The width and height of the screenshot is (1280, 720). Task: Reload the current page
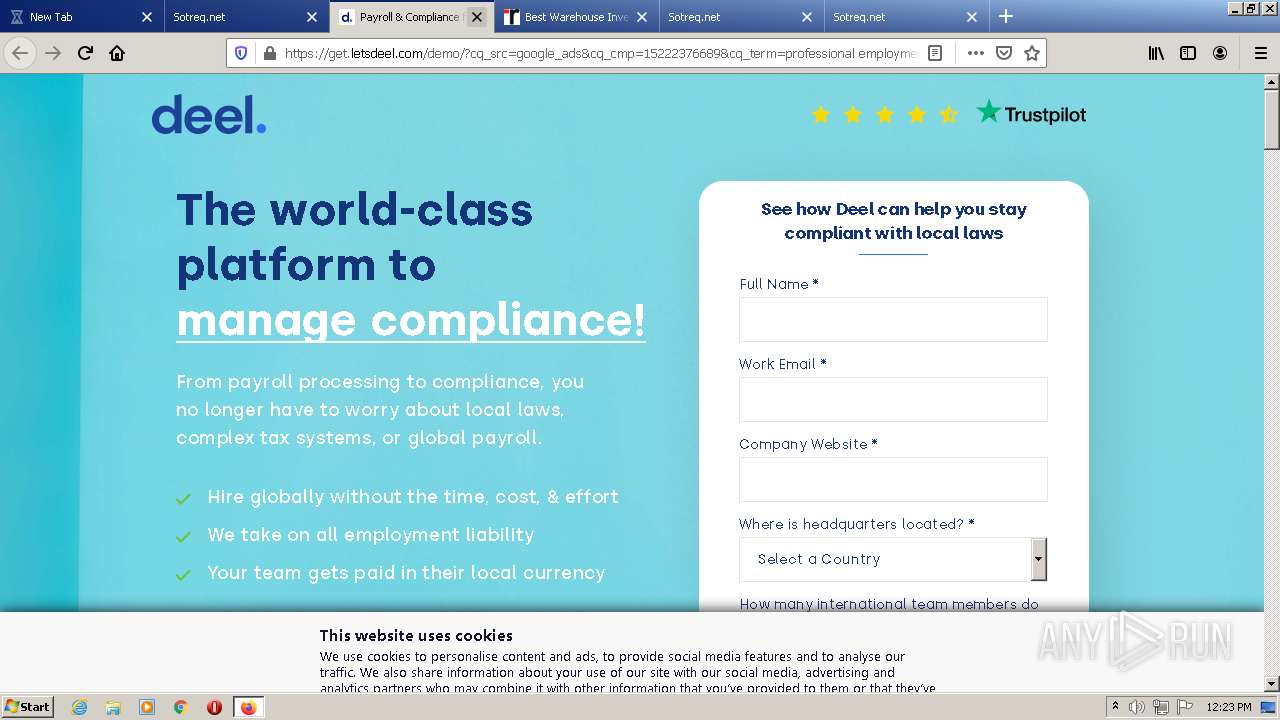tap(85, 53)
